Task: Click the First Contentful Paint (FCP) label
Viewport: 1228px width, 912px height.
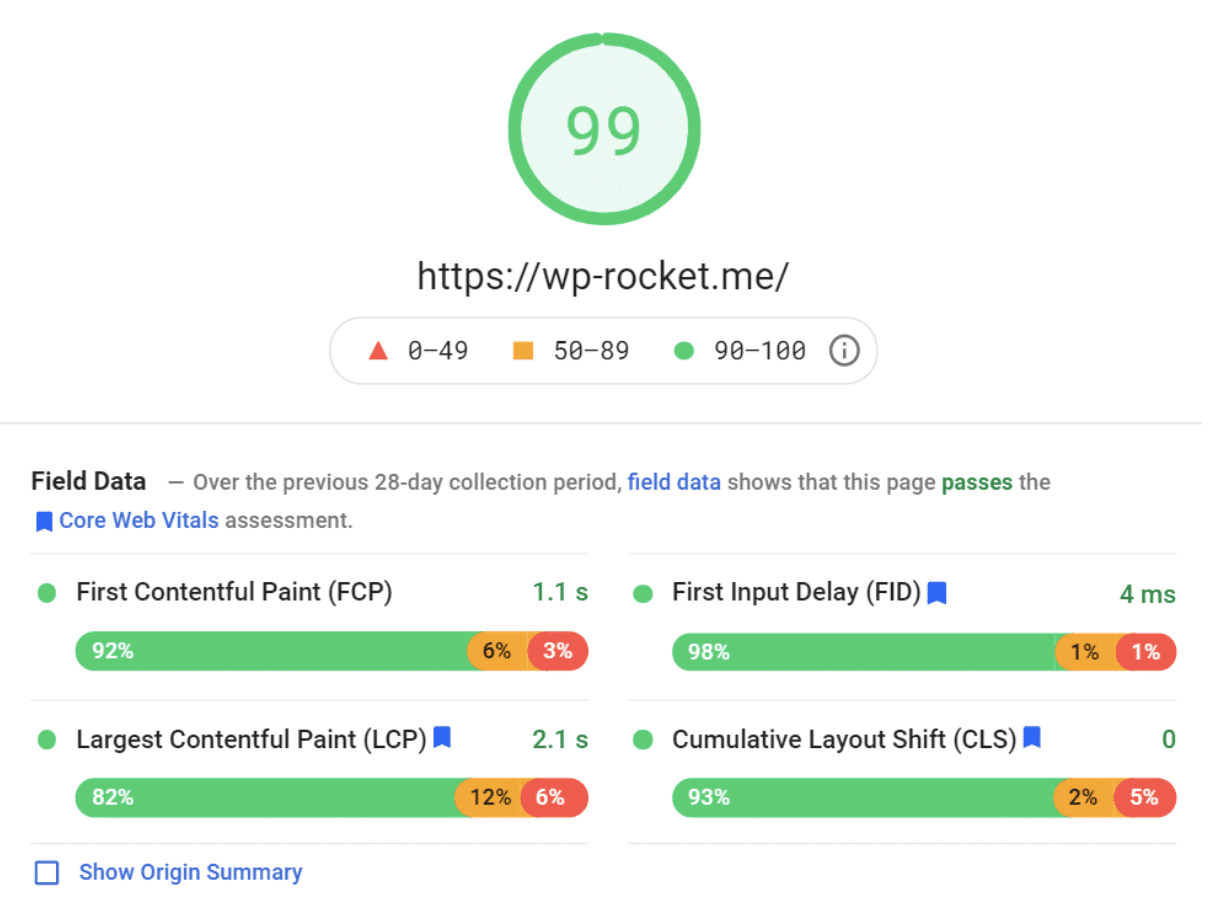Action: pos(234,592)
